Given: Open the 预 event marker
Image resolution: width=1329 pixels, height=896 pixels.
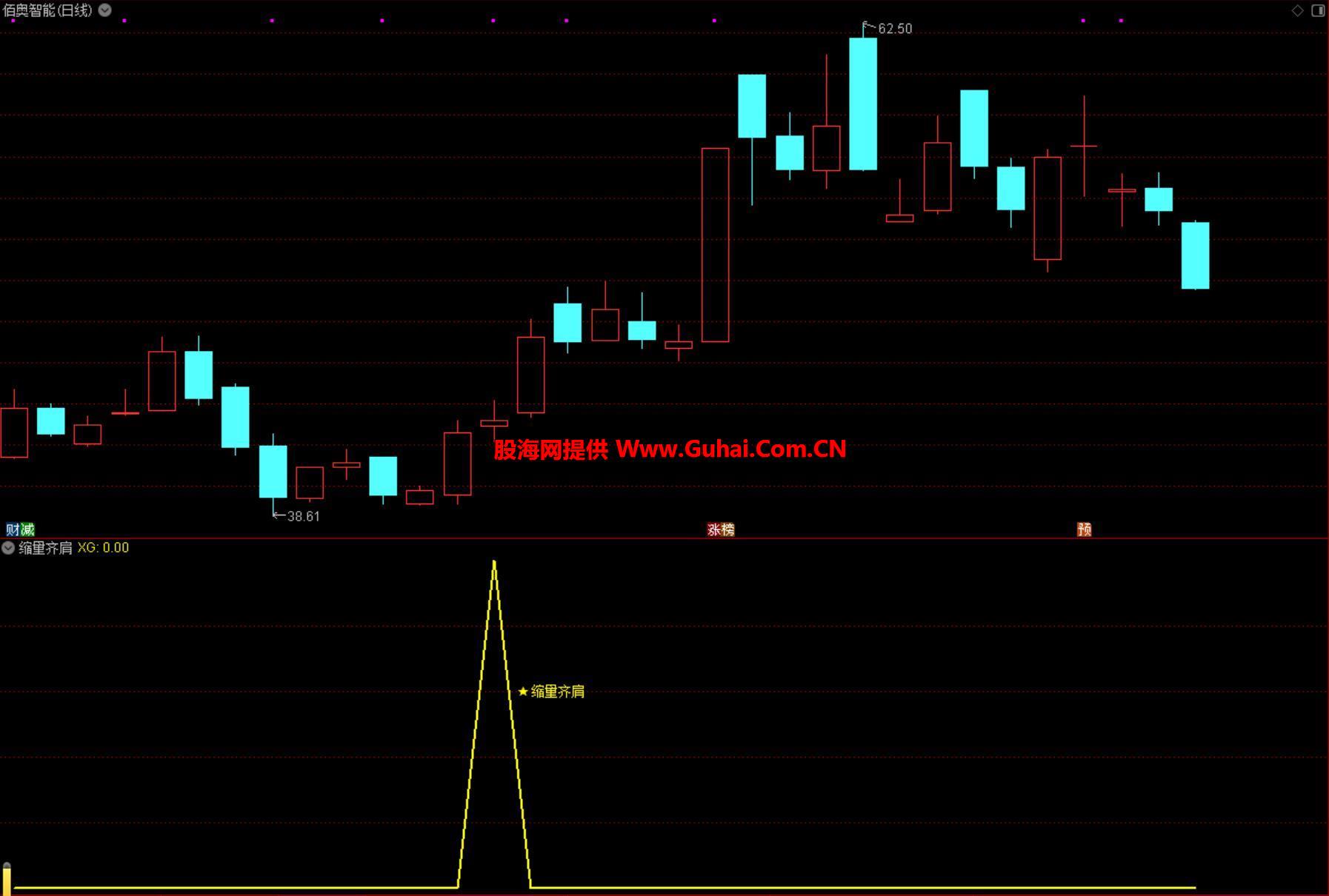Looking at the screenshot, I should coord(1084,529).
